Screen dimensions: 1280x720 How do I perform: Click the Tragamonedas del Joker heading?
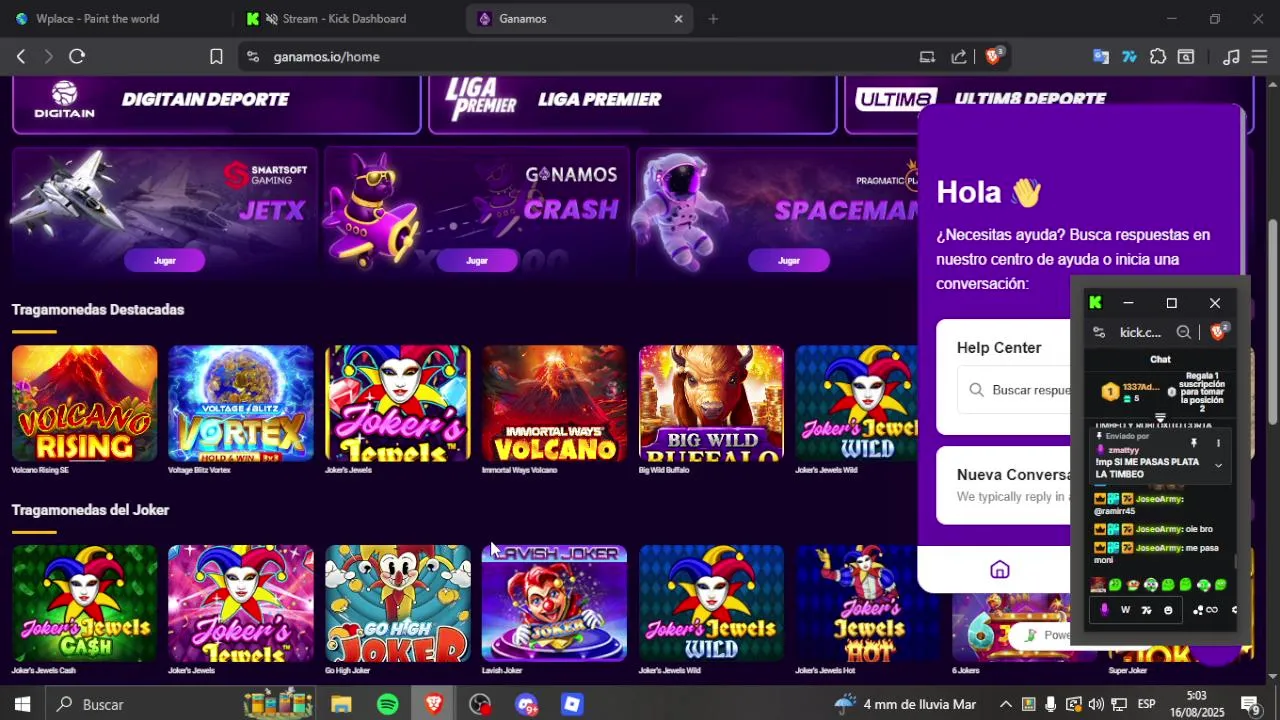pyautogui.click(x=90, y=510)
